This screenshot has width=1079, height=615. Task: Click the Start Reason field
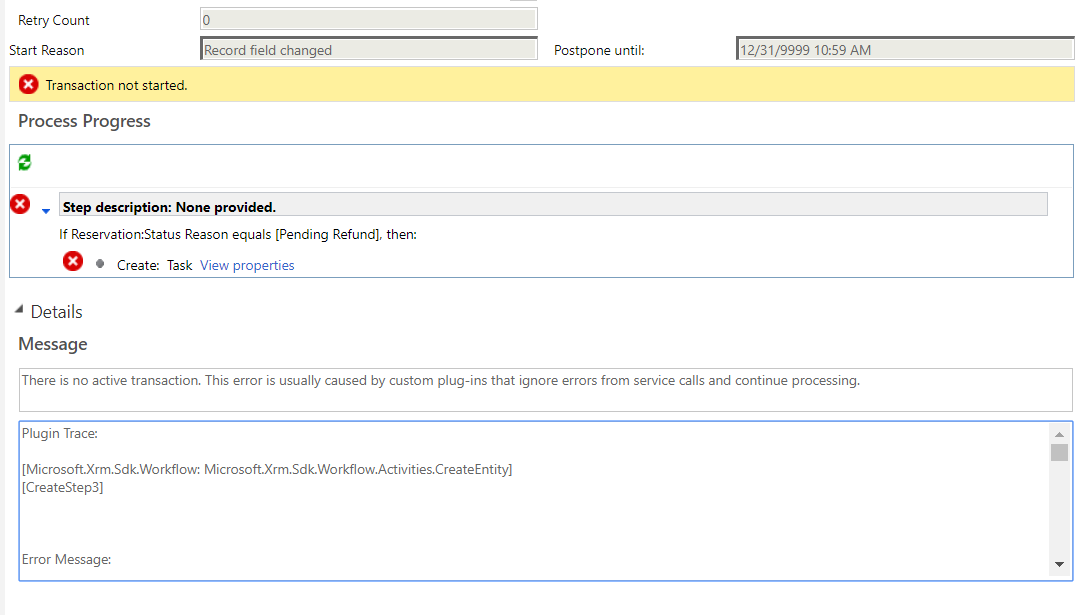[x=368, y=50]
